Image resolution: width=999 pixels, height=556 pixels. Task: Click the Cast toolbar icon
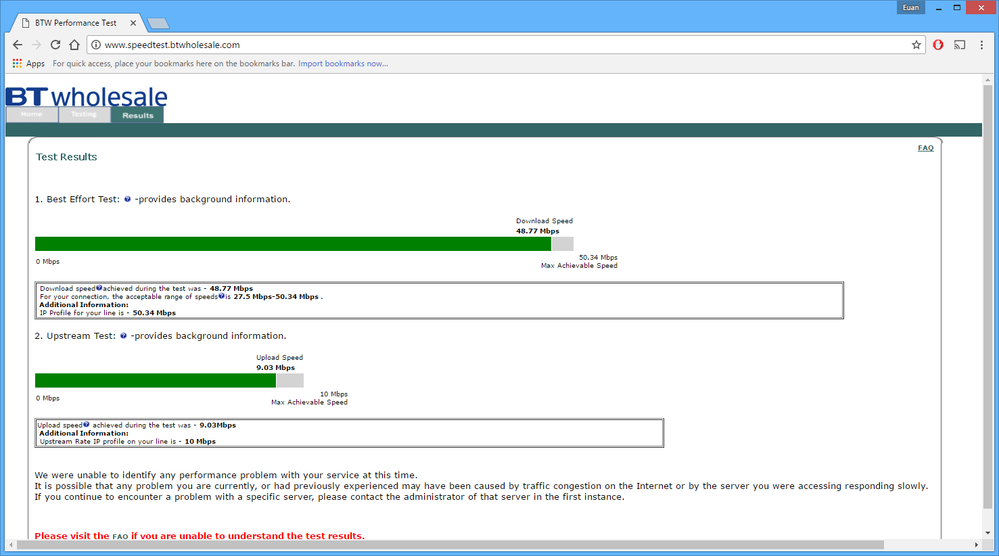959,45
